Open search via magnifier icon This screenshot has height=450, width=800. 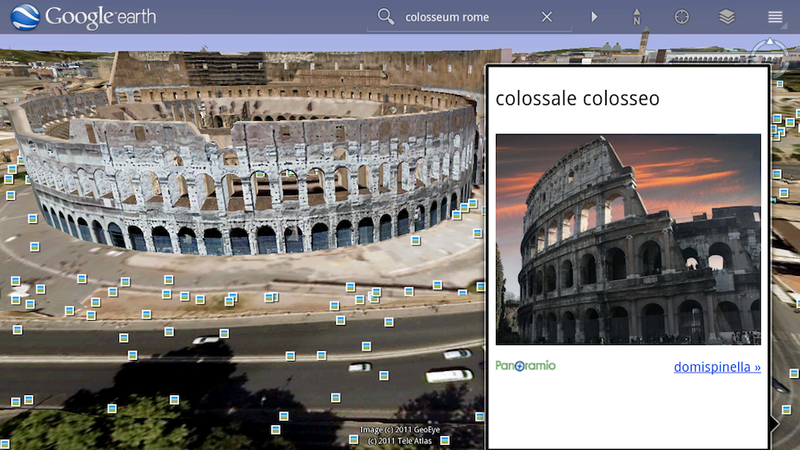pos(386,17)
